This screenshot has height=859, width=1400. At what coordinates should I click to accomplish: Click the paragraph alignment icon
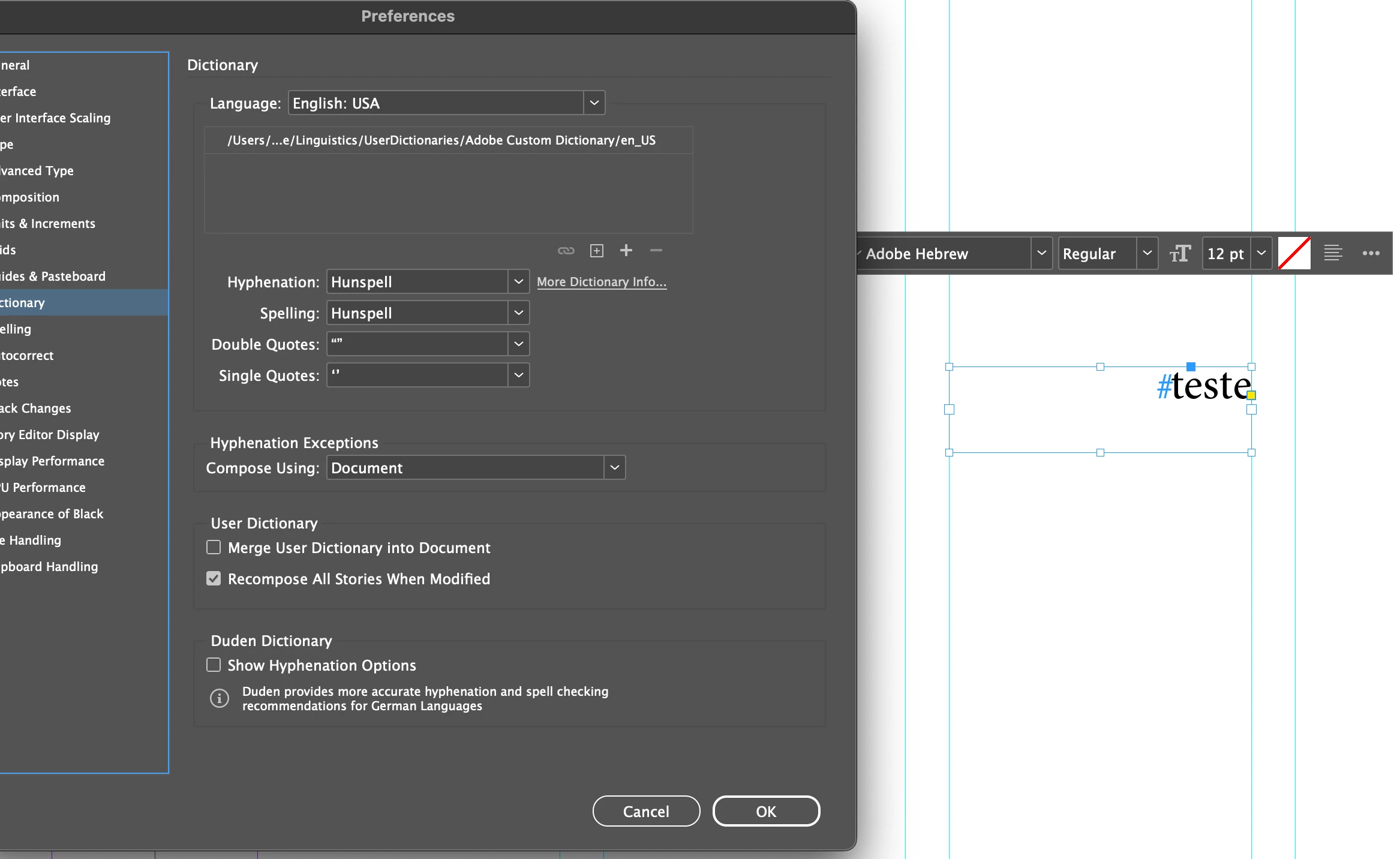(x=1332, y=253)
